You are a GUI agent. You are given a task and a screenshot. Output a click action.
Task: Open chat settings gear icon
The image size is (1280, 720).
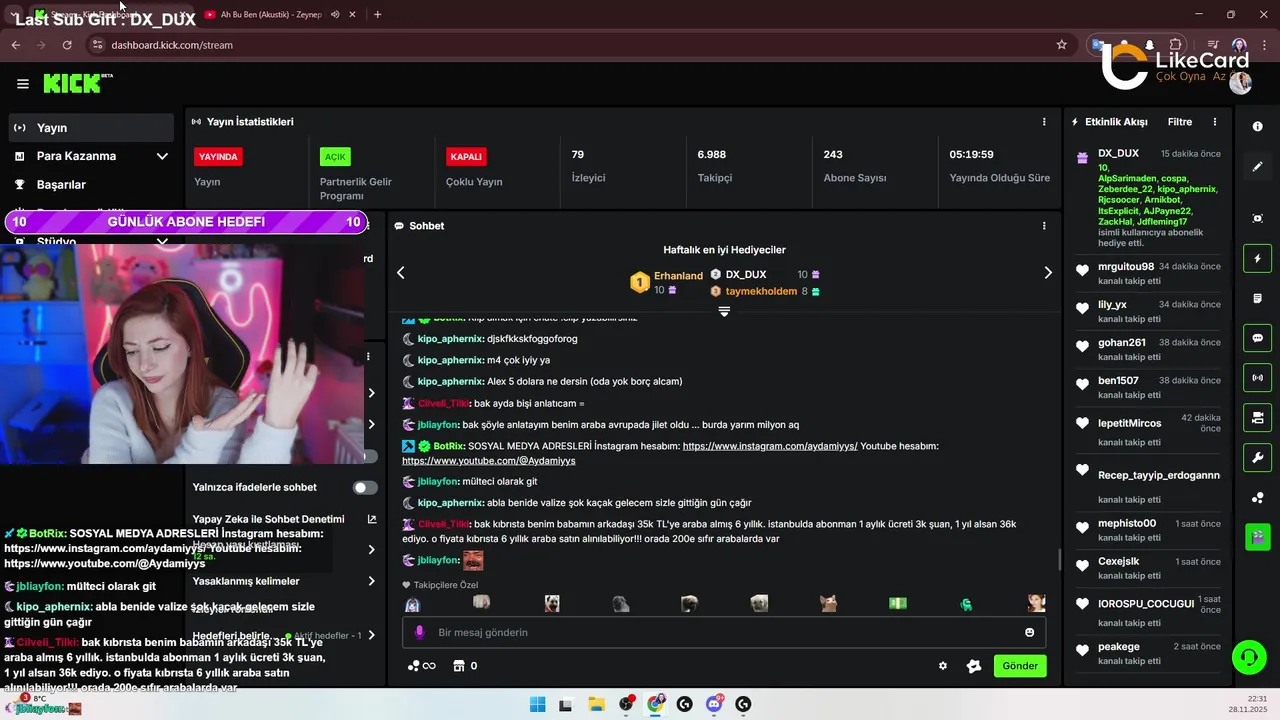tap(942, 666)
